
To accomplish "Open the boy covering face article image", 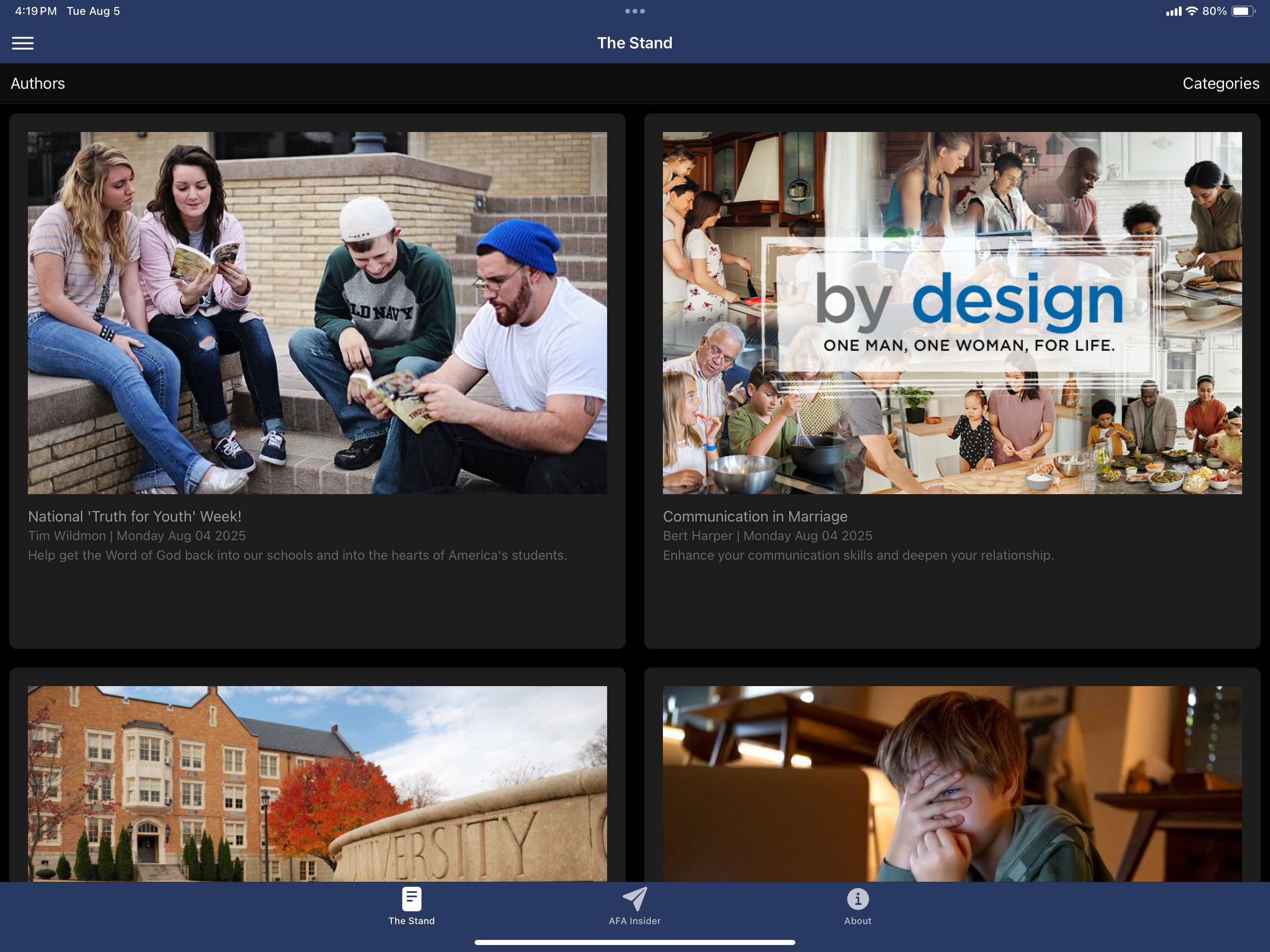I will tap(952, 783).
